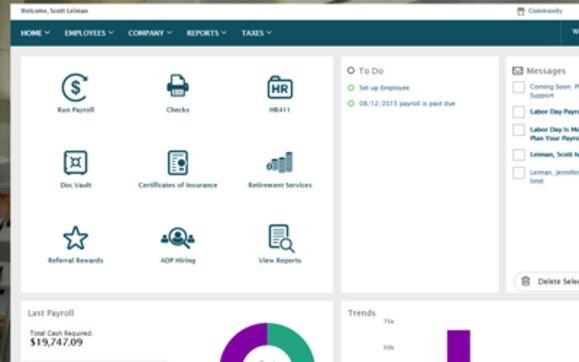The height and width of the screenshot is (362, 579).
Task: Check the Labor Day Is Monday message checkbox
Action: click(519, 130)
